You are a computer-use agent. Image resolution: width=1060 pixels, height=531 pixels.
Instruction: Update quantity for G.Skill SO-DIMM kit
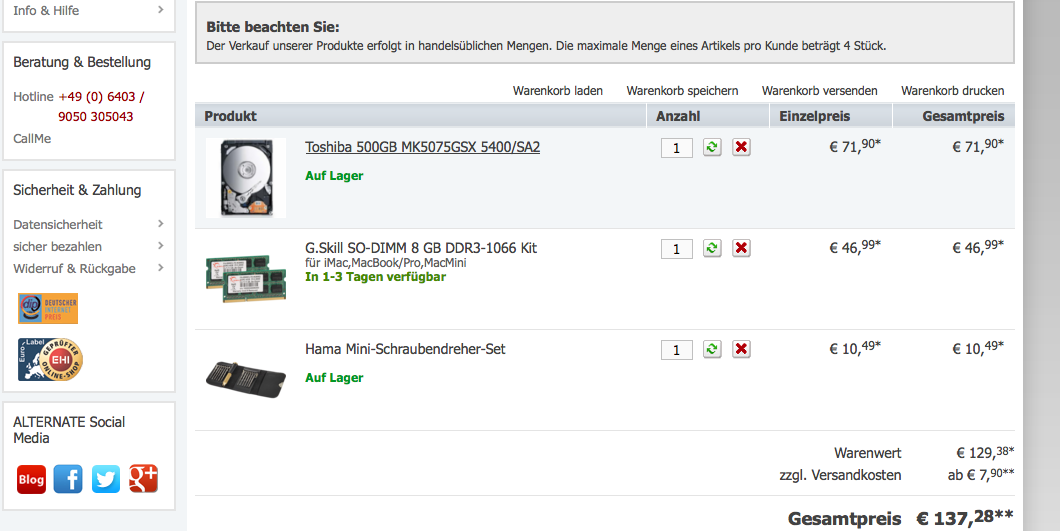pyautogui.click(x=712, y=248)
